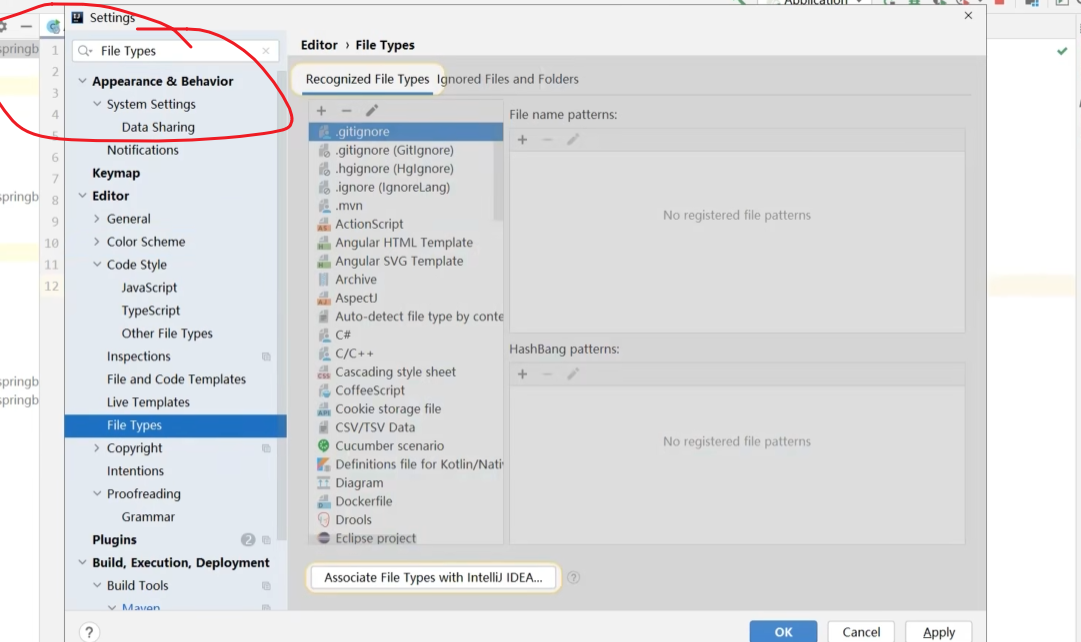Image resolution: width=1081 pixels, height=642 pixels.
Task: Select .hgignore (HgIgnore) file type
Action: (406, 169)
